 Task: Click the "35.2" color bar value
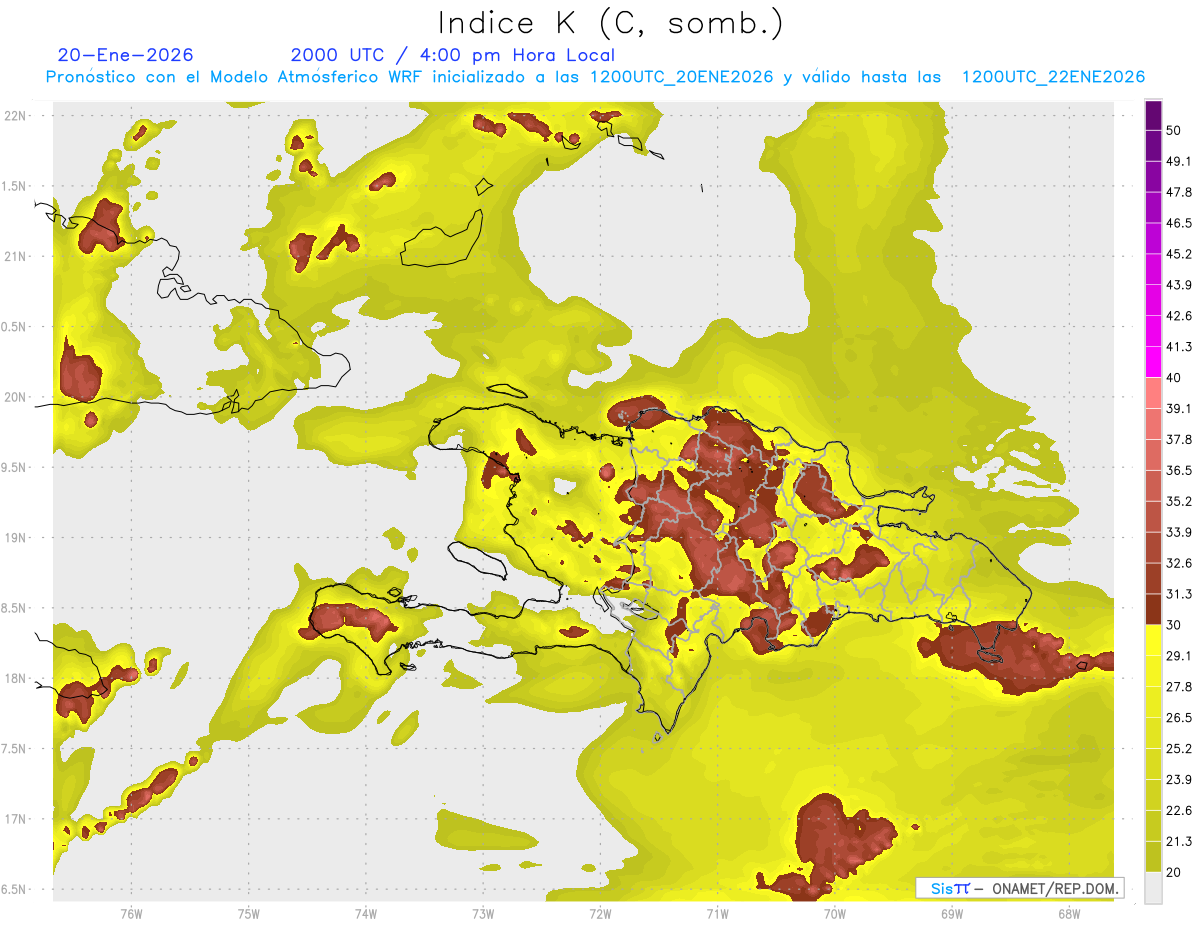1179,501
